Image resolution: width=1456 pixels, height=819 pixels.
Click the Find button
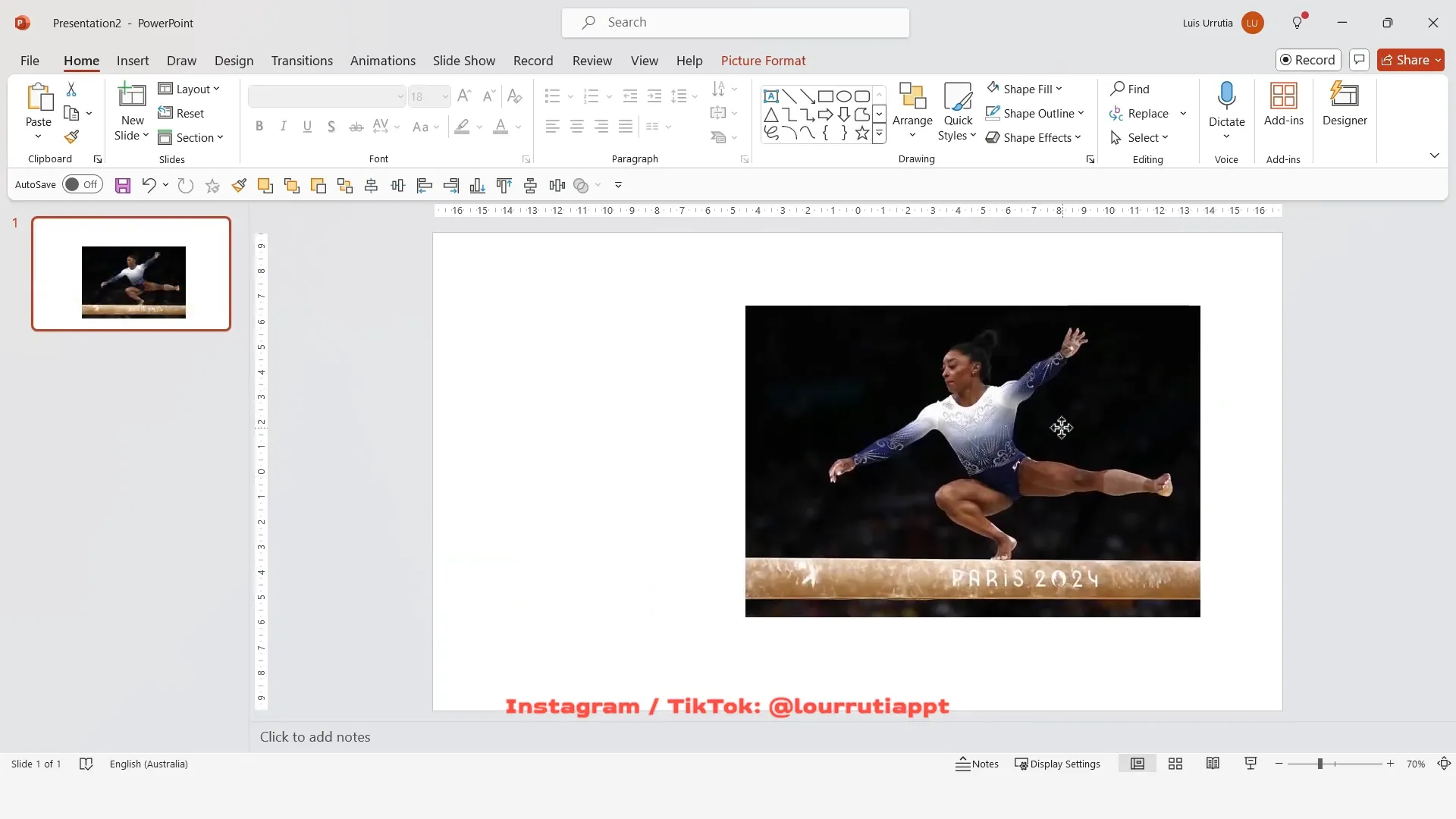1130,89
